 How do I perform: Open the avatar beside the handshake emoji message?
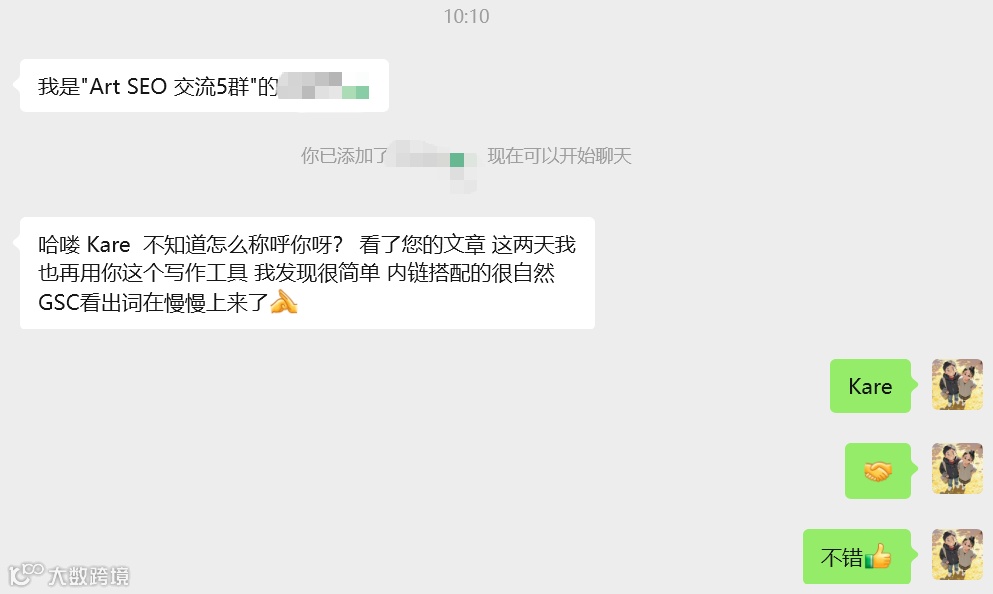point(957,469)
